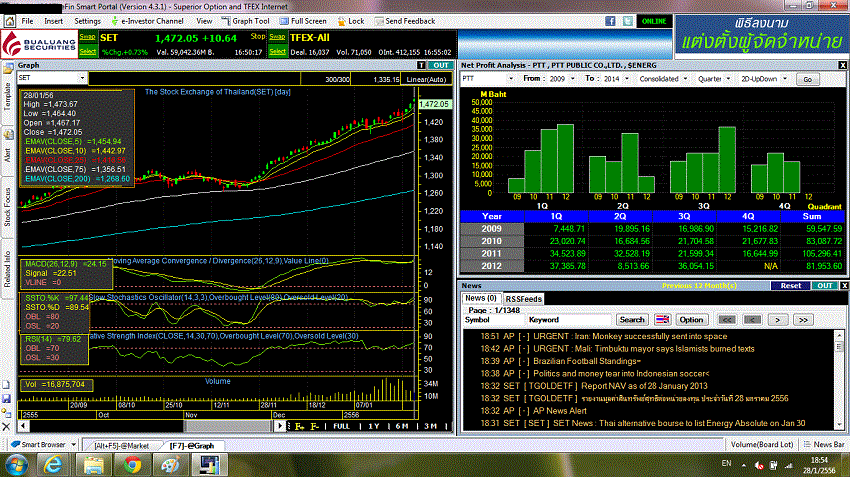The image size is (850, 477).
Task: Open the PTT symbol dropdown in Net Profit Analysis
Action: pos(510,79)
